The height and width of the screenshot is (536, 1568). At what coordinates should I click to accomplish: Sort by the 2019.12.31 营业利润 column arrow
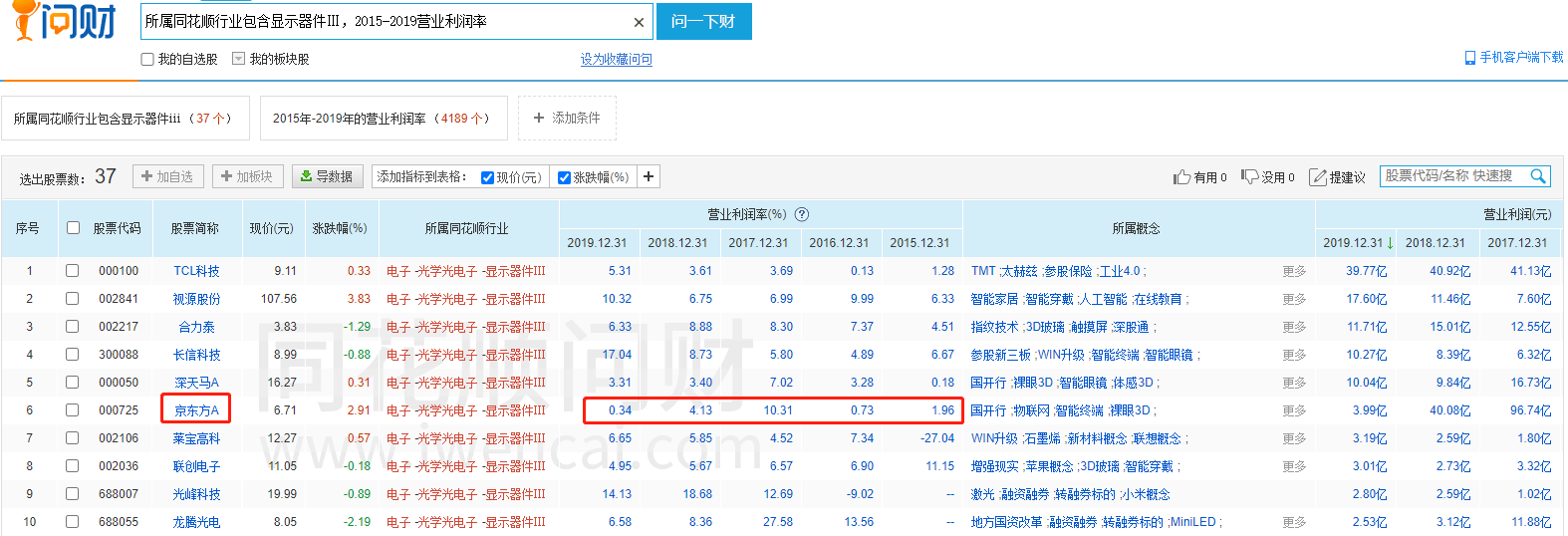(x=1390, y=243)
